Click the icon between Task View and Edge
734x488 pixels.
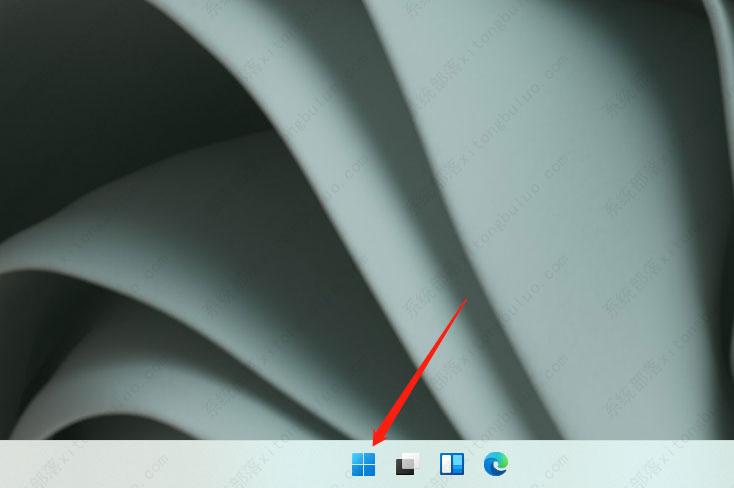click(452, 464)
